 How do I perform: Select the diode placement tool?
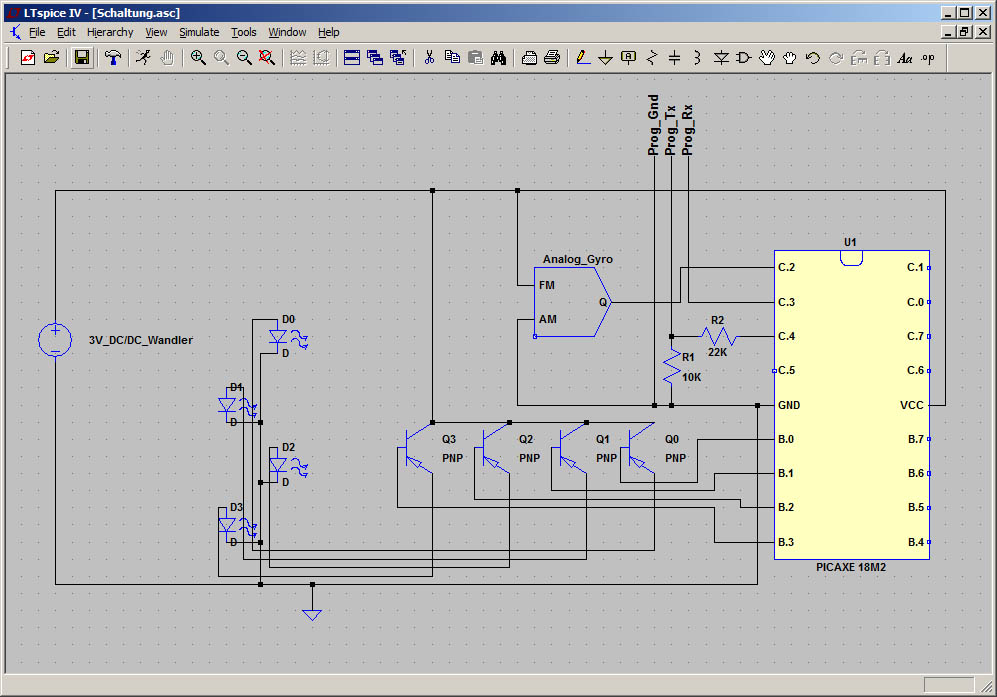pos(721,58)
